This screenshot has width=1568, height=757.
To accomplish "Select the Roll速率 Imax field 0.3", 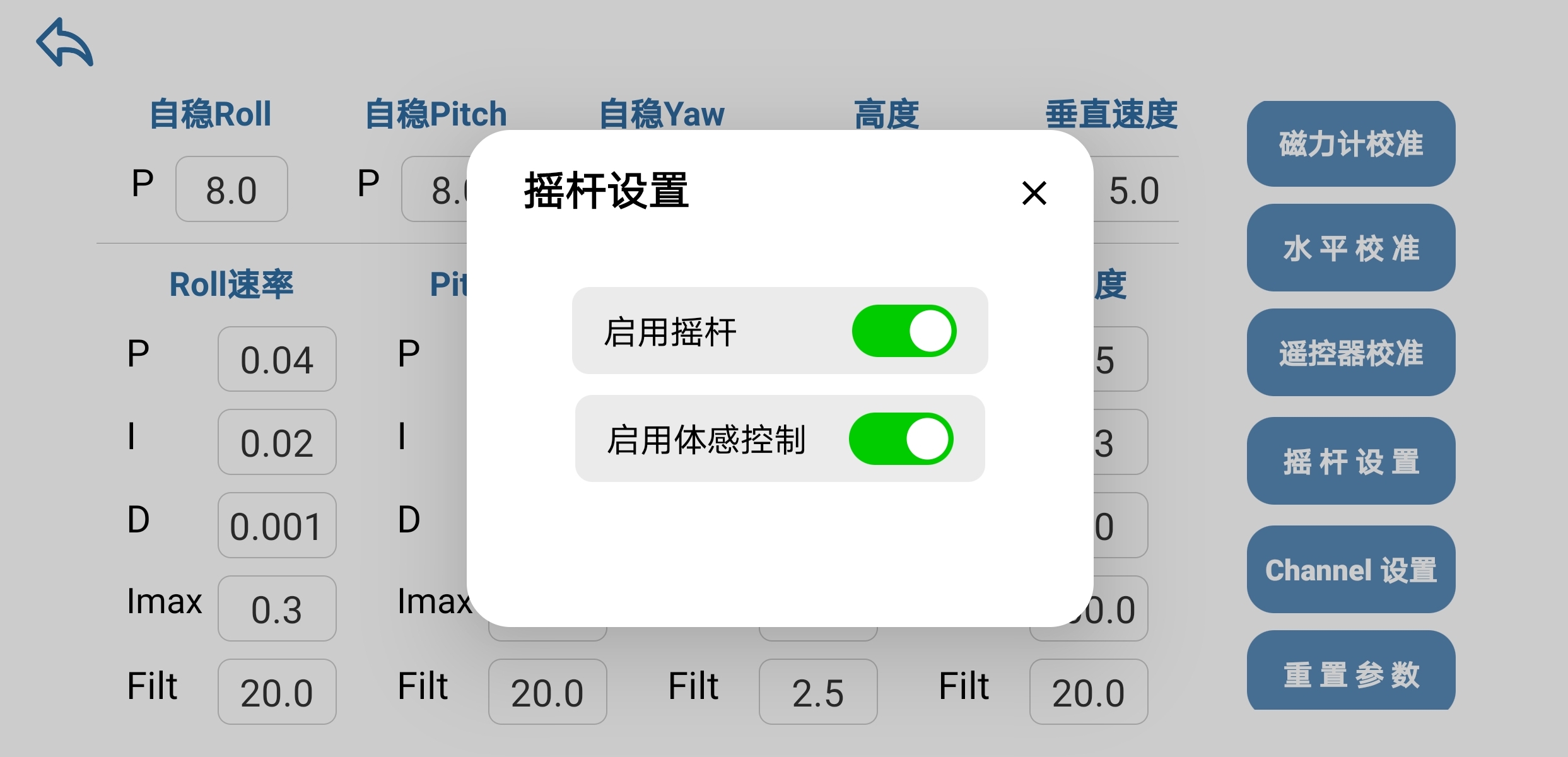I will [277, 609].
